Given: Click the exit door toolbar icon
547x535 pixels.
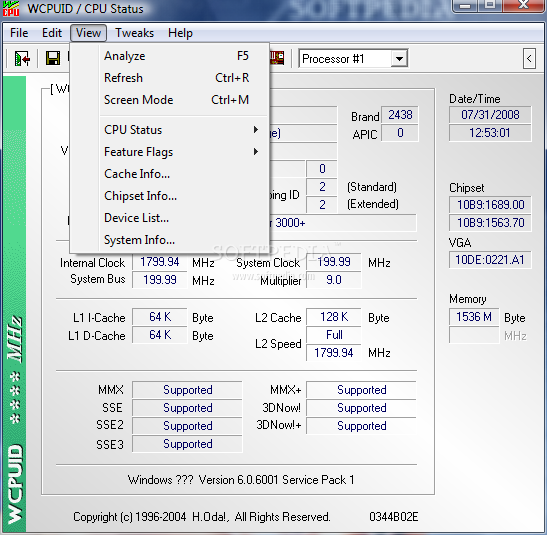Looking at the screenshot, I should pos(22,58).
